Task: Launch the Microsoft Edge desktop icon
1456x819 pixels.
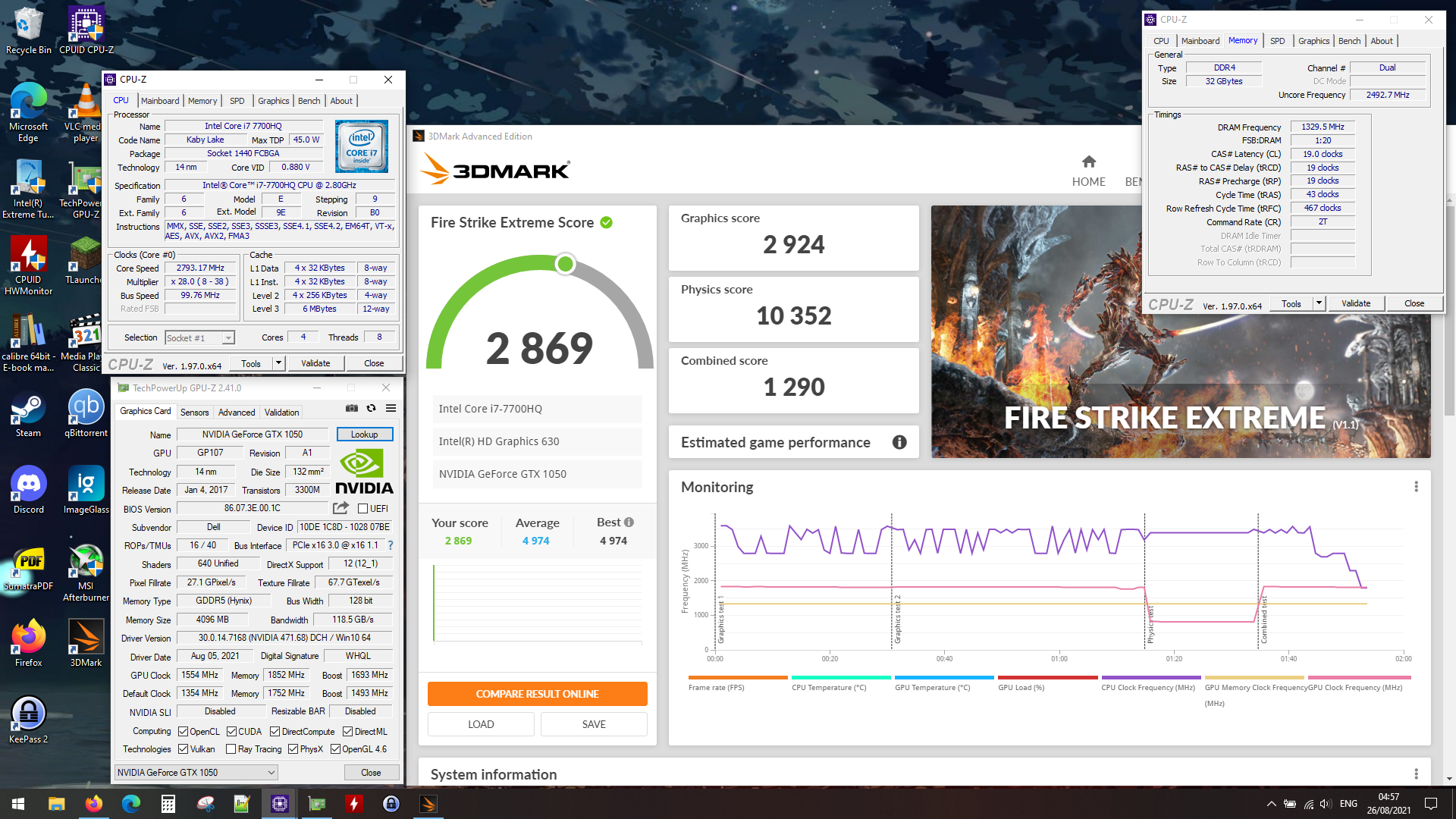Action: click(x=28, y=112)
